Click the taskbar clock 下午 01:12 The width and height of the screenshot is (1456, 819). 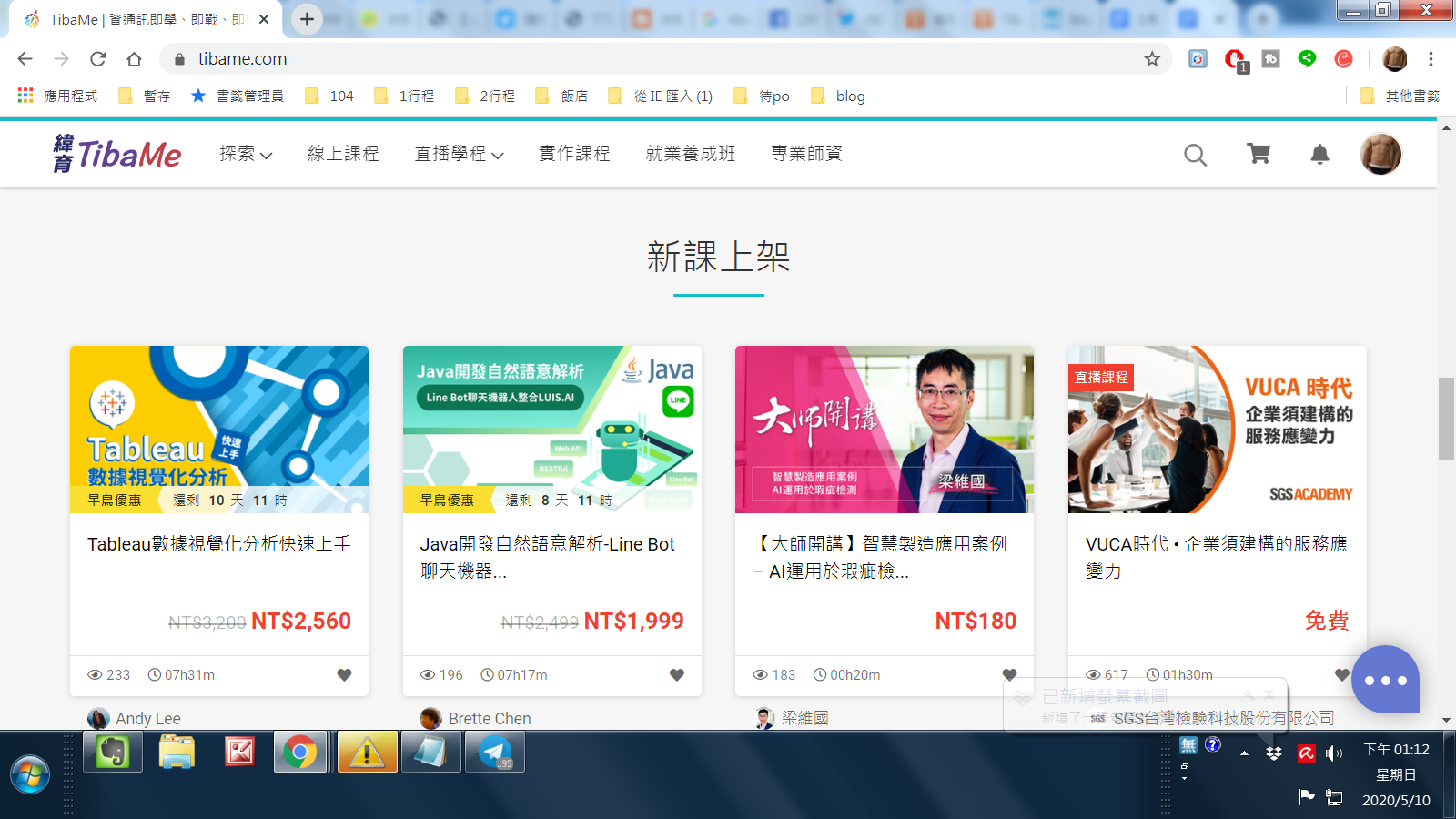click(1396, 750)
